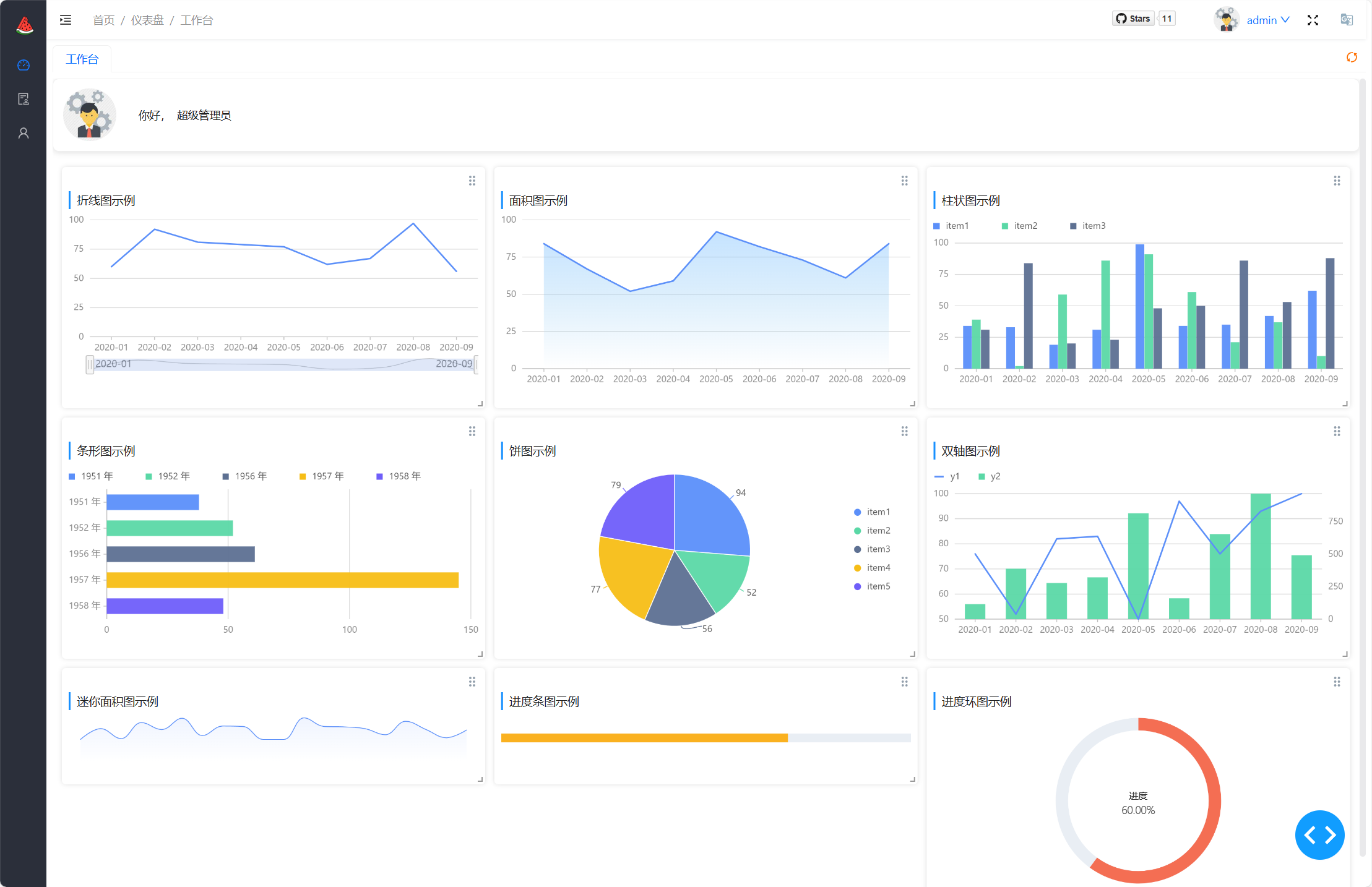The width and height of the screenshot is (1372, 887).
Task: Click the user profile sidebar icon
Action: [24, 133]
